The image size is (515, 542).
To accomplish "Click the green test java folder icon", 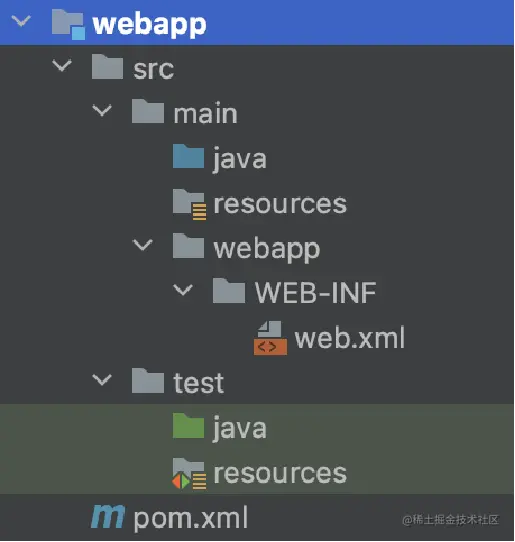I will pos(188,426).
